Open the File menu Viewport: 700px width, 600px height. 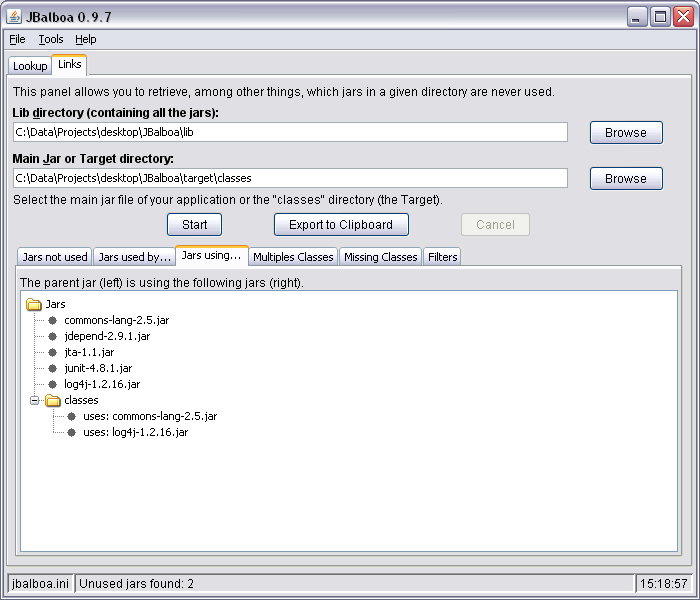tap(17, 39)
